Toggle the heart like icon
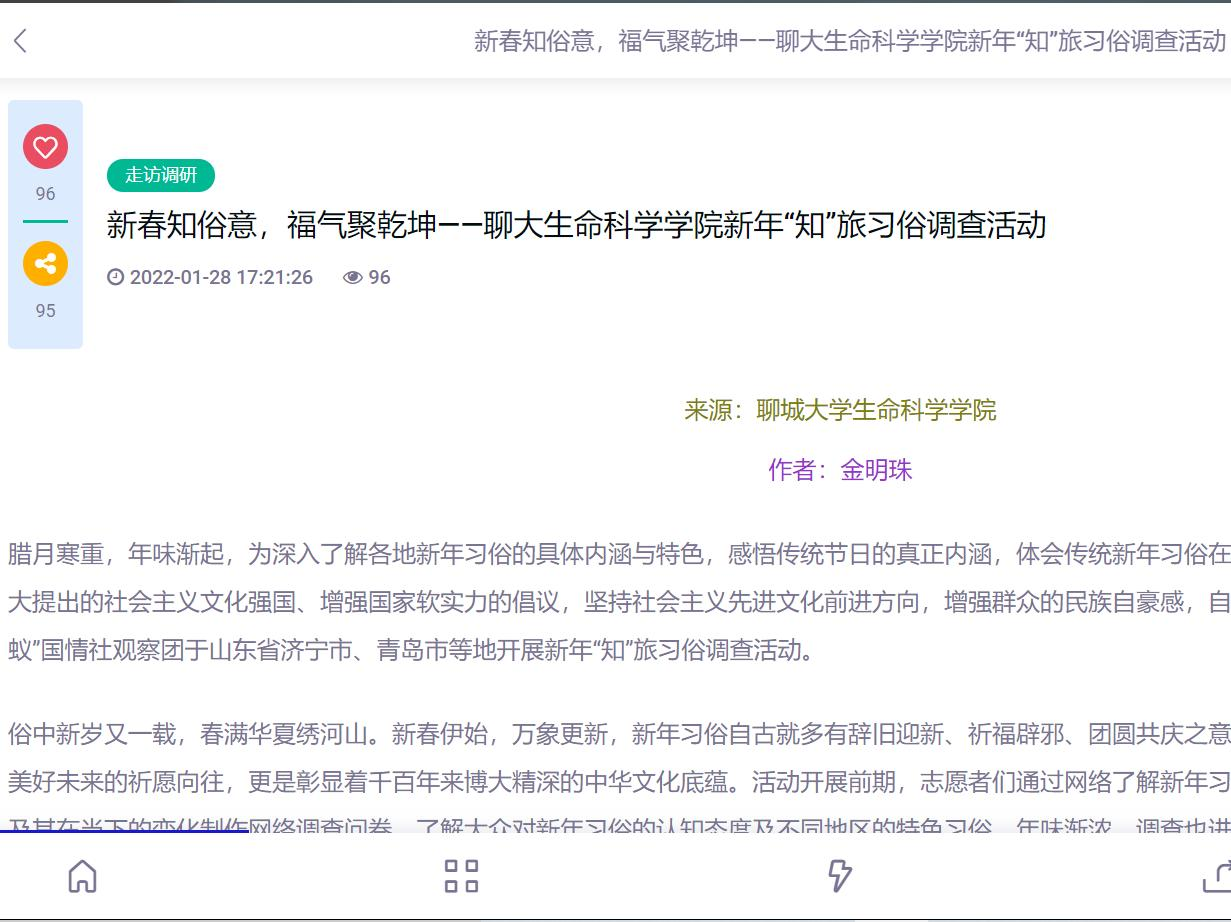 [44, 146]
